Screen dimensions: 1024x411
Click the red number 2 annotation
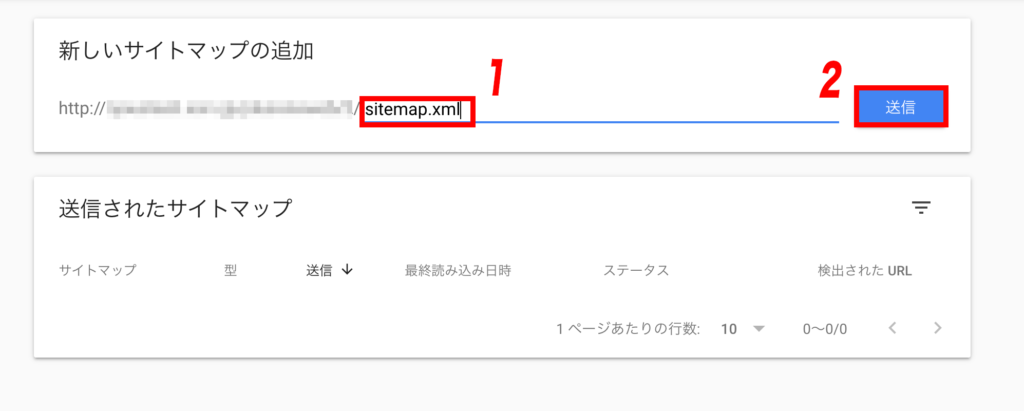(831, 81)
